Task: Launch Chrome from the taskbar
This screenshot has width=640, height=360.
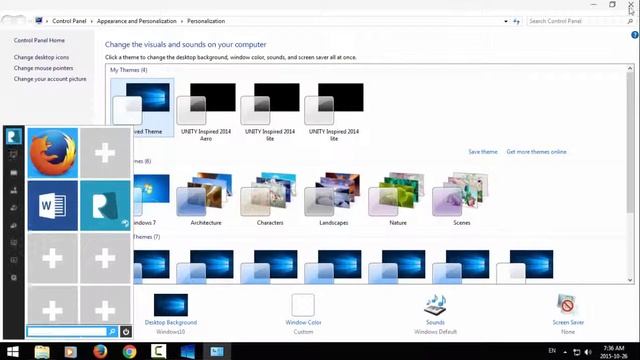Action: pyautogui.click(x=129, y=351)
